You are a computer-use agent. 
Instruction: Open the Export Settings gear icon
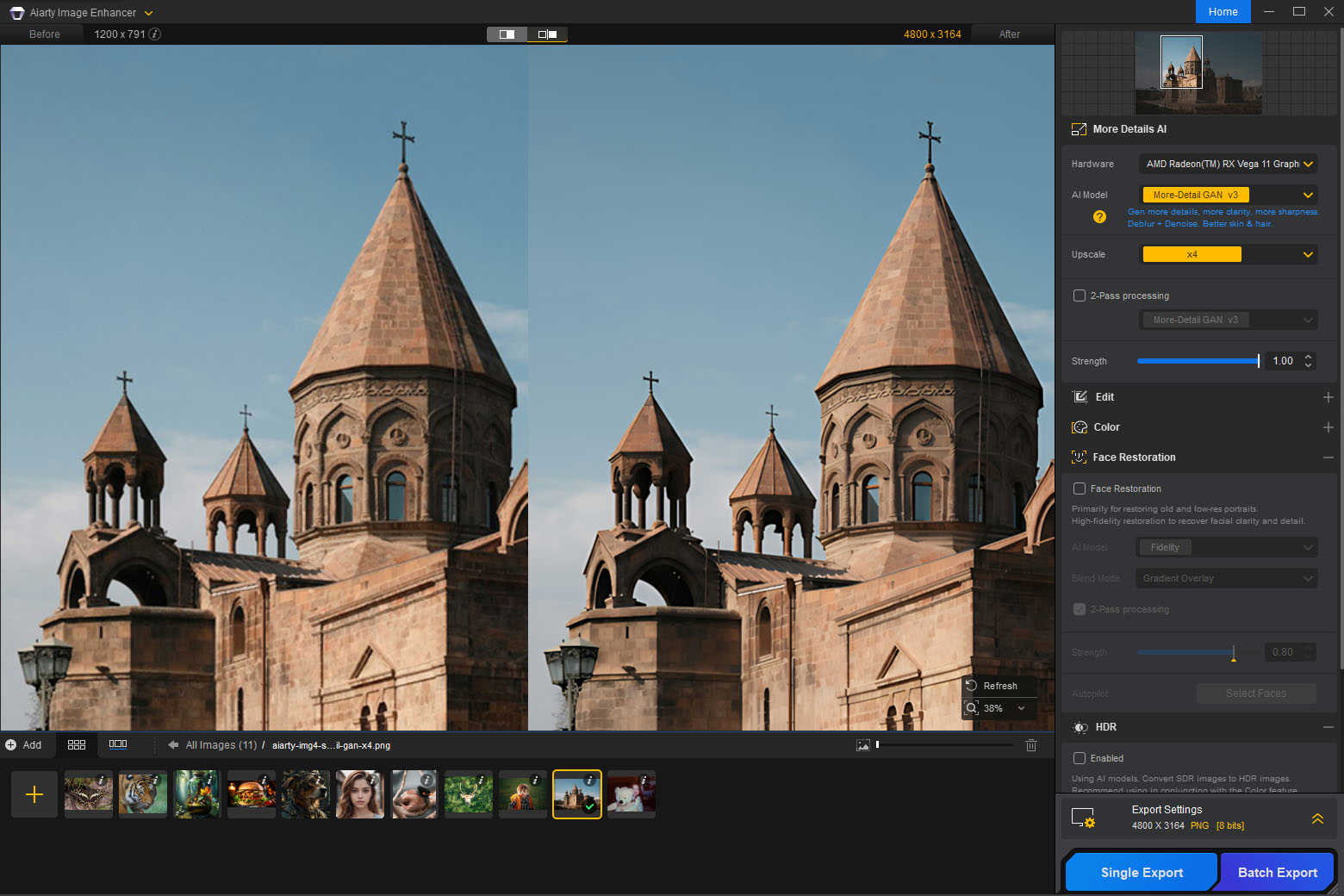pyautogui.click(x=1083, y=818)
